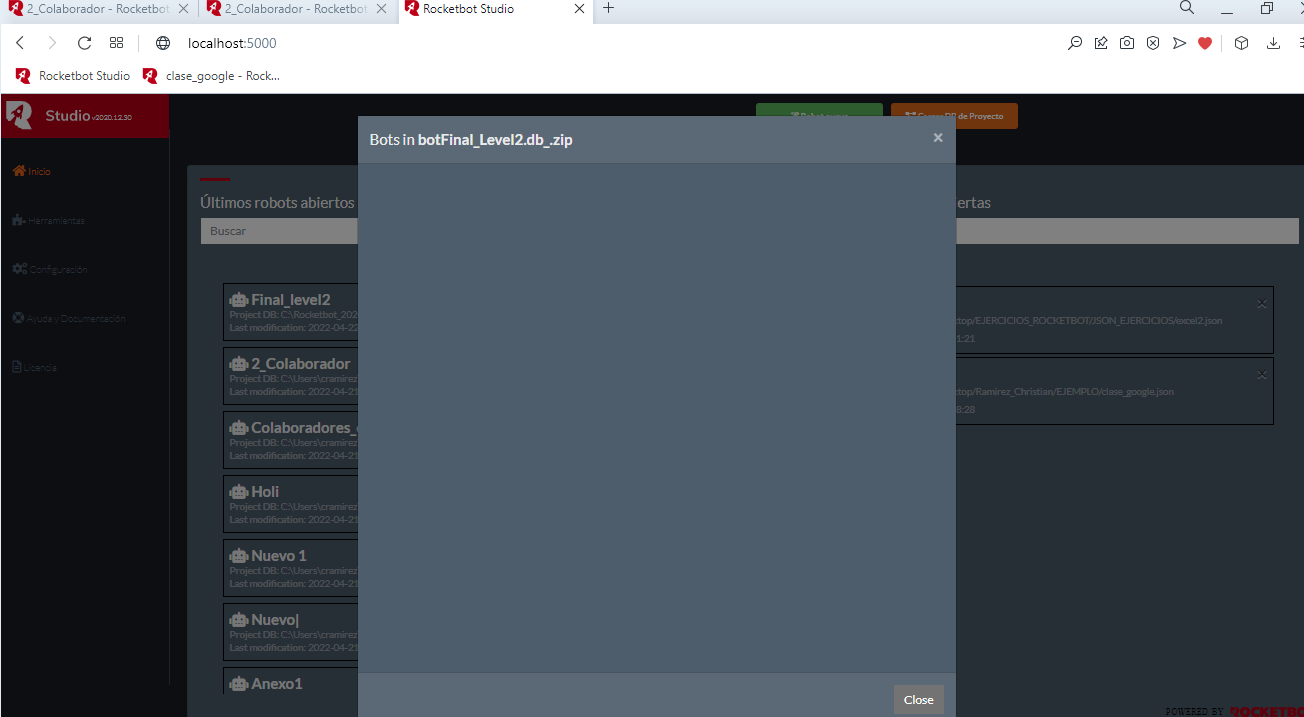Click the orange Cargar DB de Proyecto button
The image size is (1304, 717).
pos(953,116)
